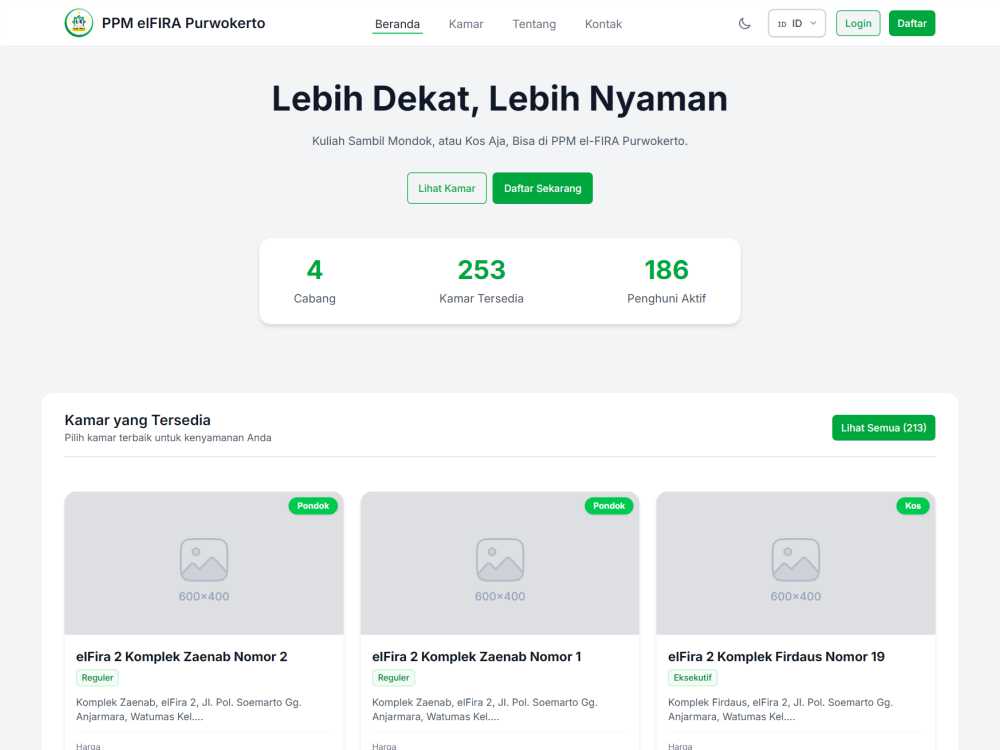The image size is (1000, 750).
Task: Click the PPM elFIRA logo icon
Action: pos(79,23)
